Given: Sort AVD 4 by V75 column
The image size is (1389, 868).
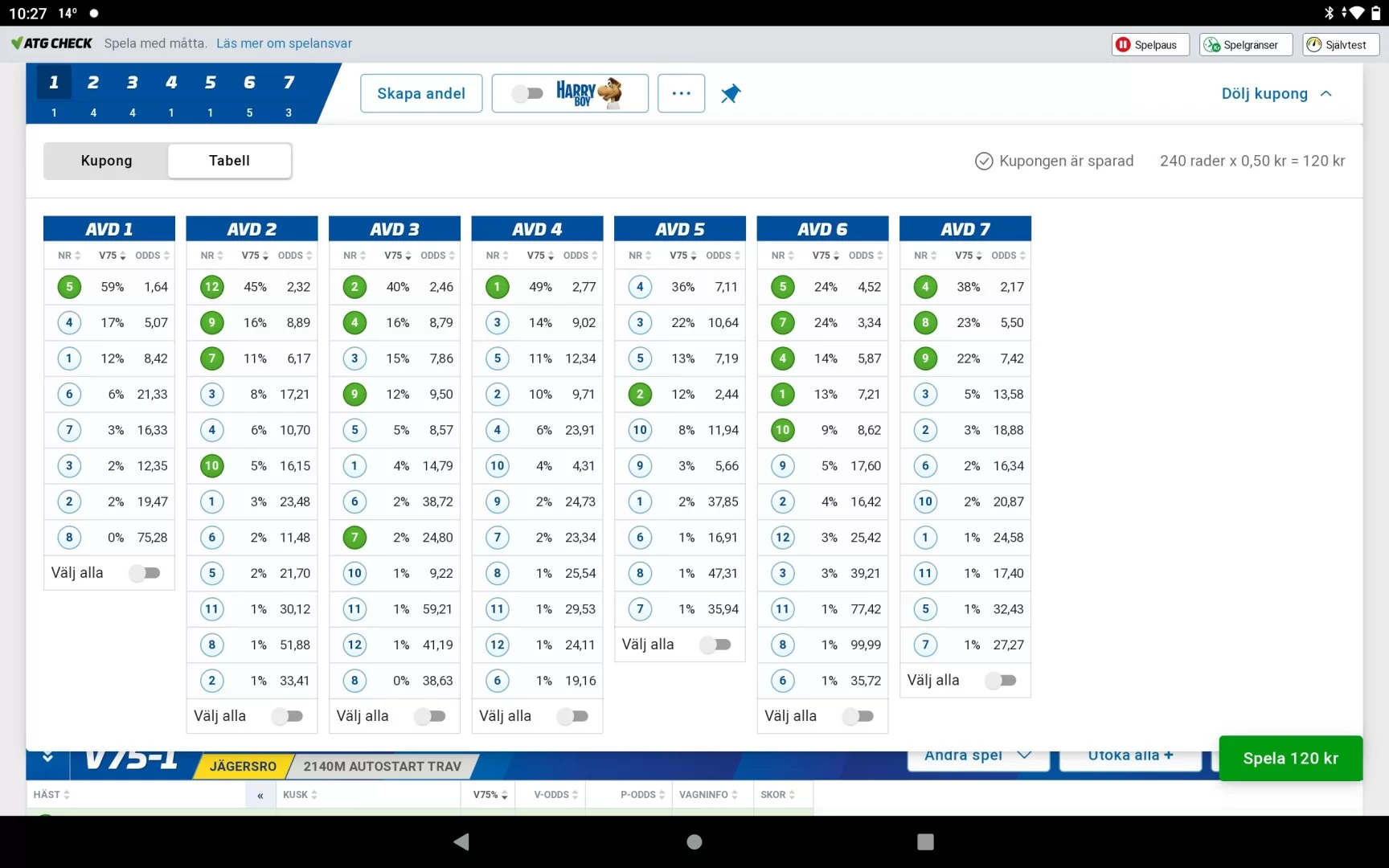Looking at the screenshot, I should (540, 256).
